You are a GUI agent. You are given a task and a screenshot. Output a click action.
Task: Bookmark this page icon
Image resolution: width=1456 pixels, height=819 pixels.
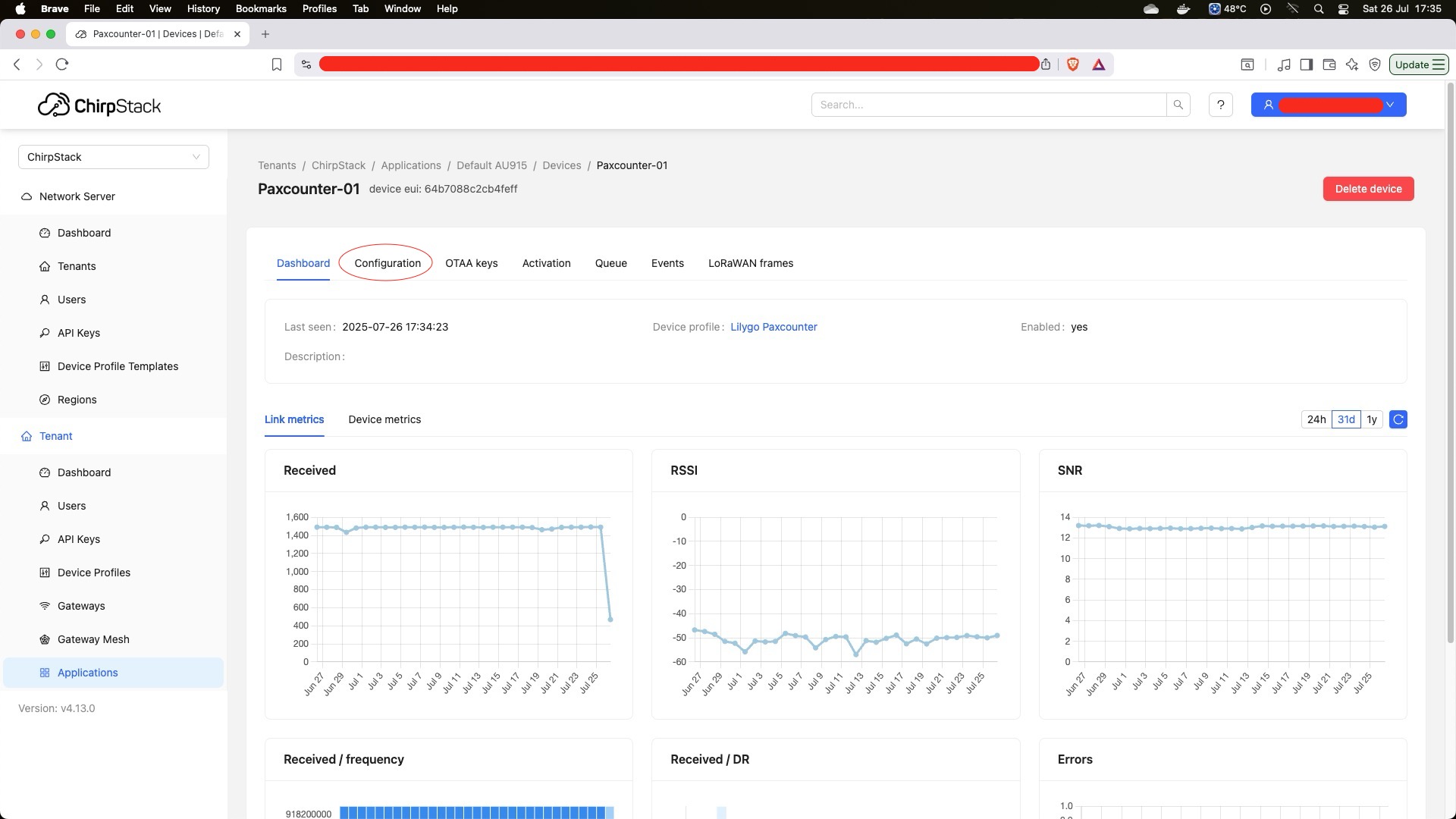coord(277,64)
